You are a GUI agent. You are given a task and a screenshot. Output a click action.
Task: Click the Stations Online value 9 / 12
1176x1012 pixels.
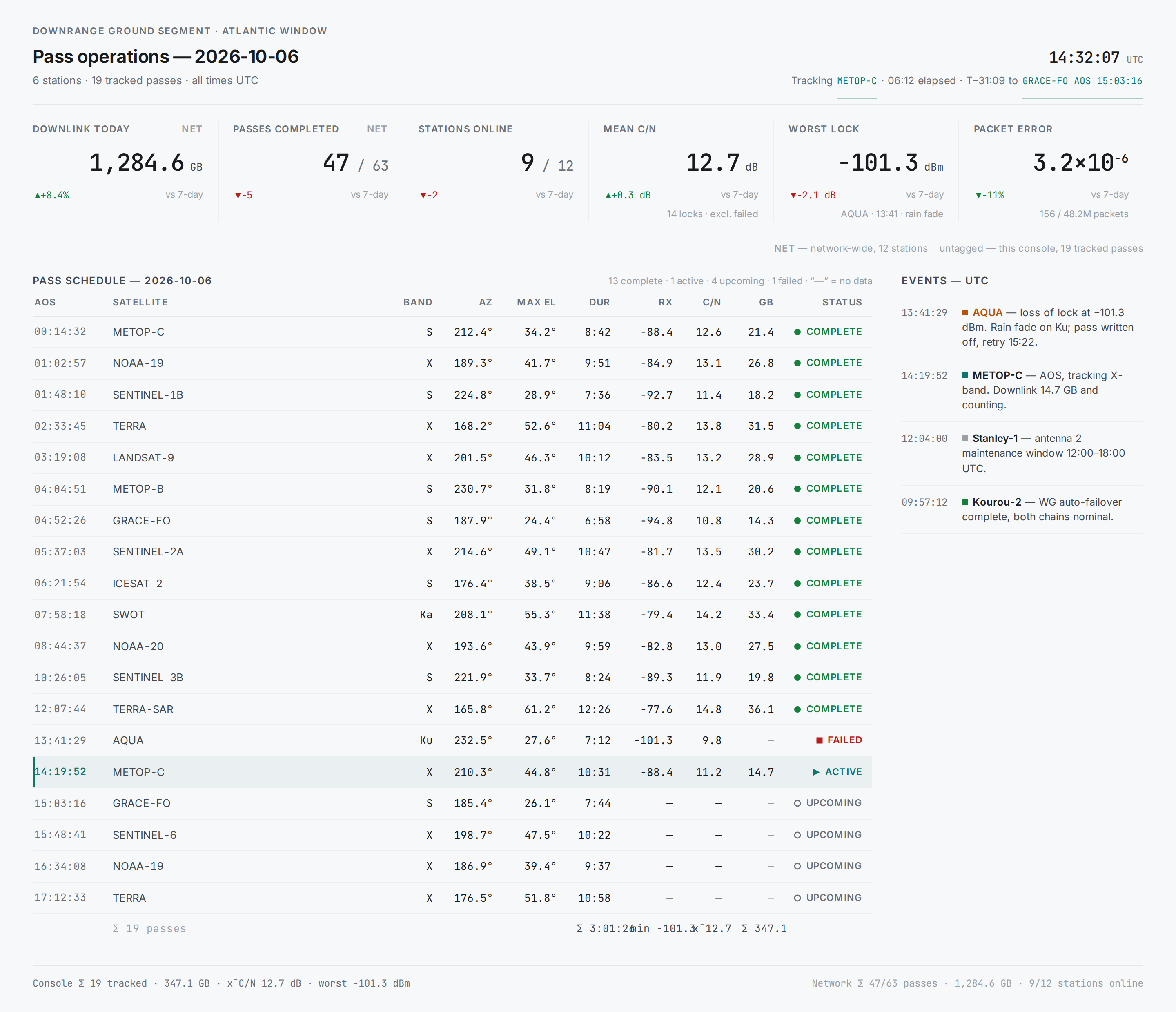tap(547, 163)
